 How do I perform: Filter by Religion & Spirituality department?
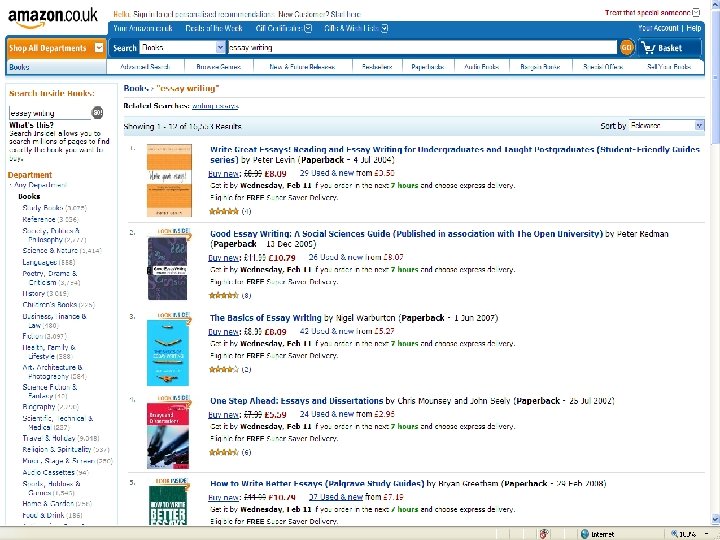[56, 449]
